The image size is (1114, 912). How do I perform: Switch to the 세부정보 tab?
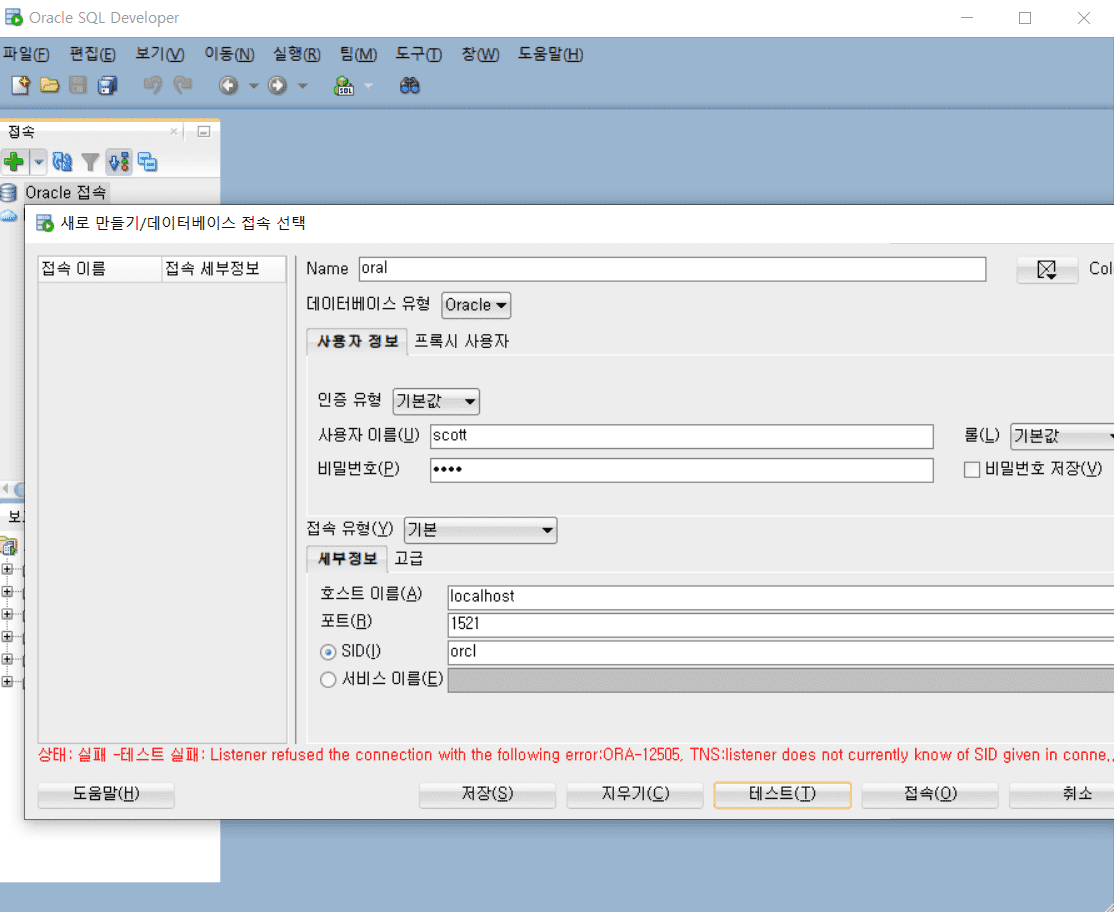pyautogui.click(x=347, y=559)
